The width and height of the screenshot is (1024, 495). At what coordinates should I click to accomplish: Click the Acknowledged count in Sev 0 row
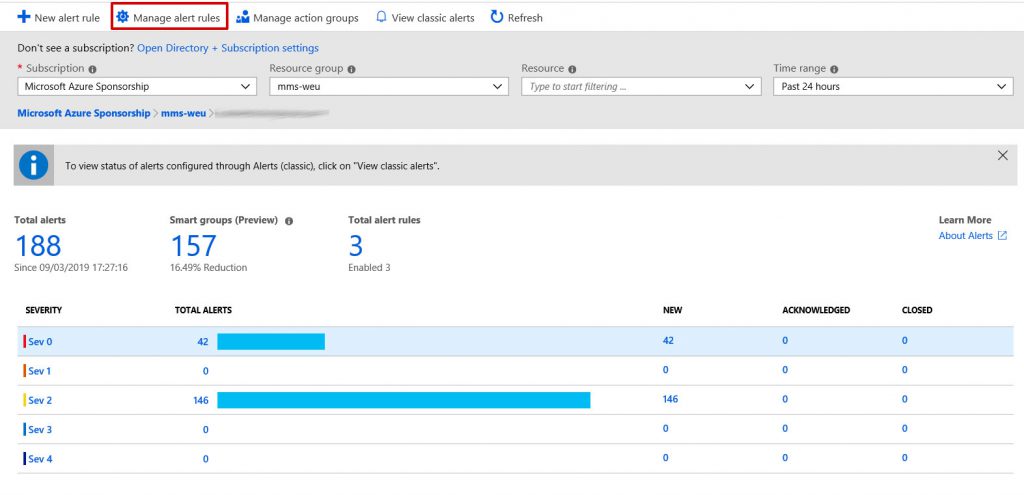pyautogui.click(x=785, y=340)
